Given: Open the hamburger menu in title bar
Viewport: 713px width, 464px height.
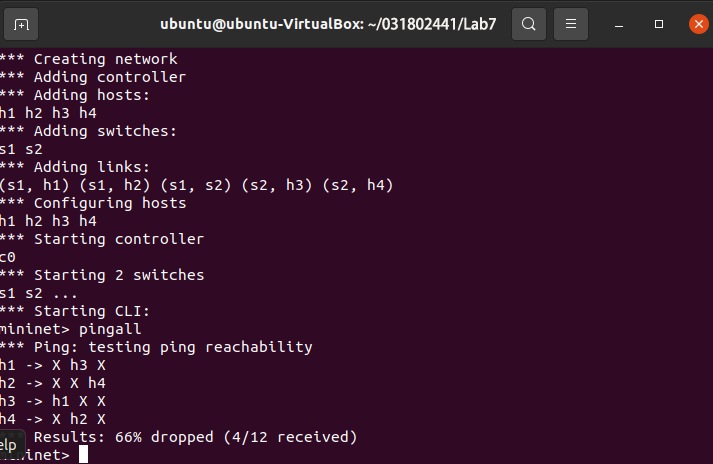Looking at the screenshot, I should [570, 22].
